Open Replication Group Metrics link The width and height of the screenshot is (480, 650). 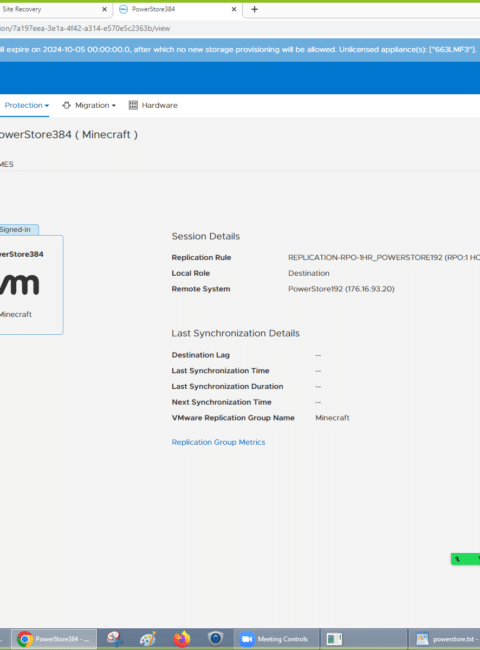point(218,442)
